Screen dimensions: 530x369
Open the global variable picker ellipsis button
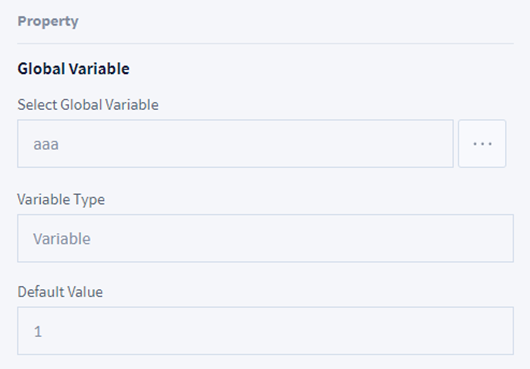pos(482,144)
